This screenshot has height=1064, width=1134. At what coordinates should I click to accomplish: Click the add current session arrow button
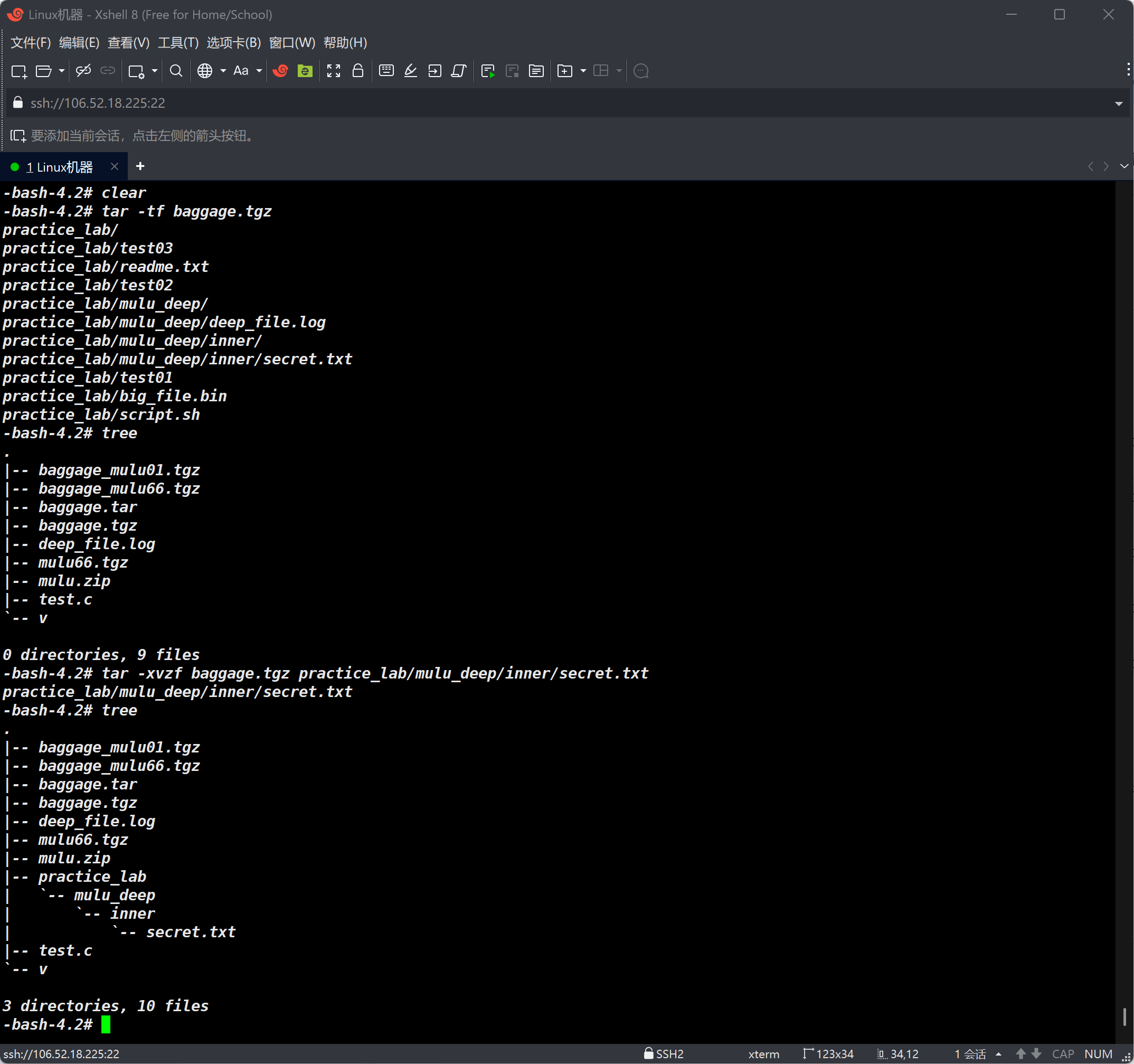point(17,136)
